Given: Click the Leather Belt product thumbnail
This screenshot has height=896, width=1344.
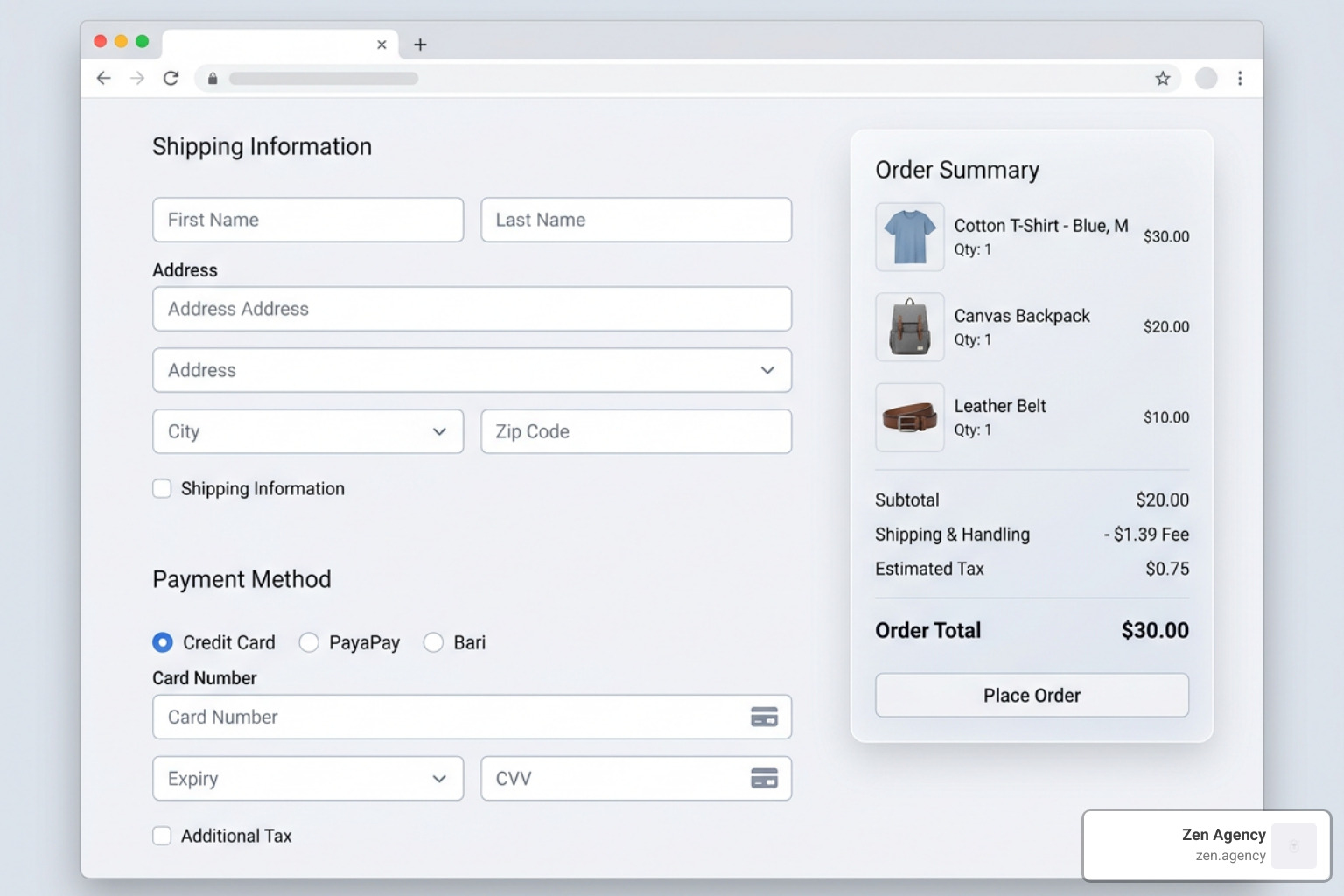Looking at the screenshot, I should (x=910, y=417).
